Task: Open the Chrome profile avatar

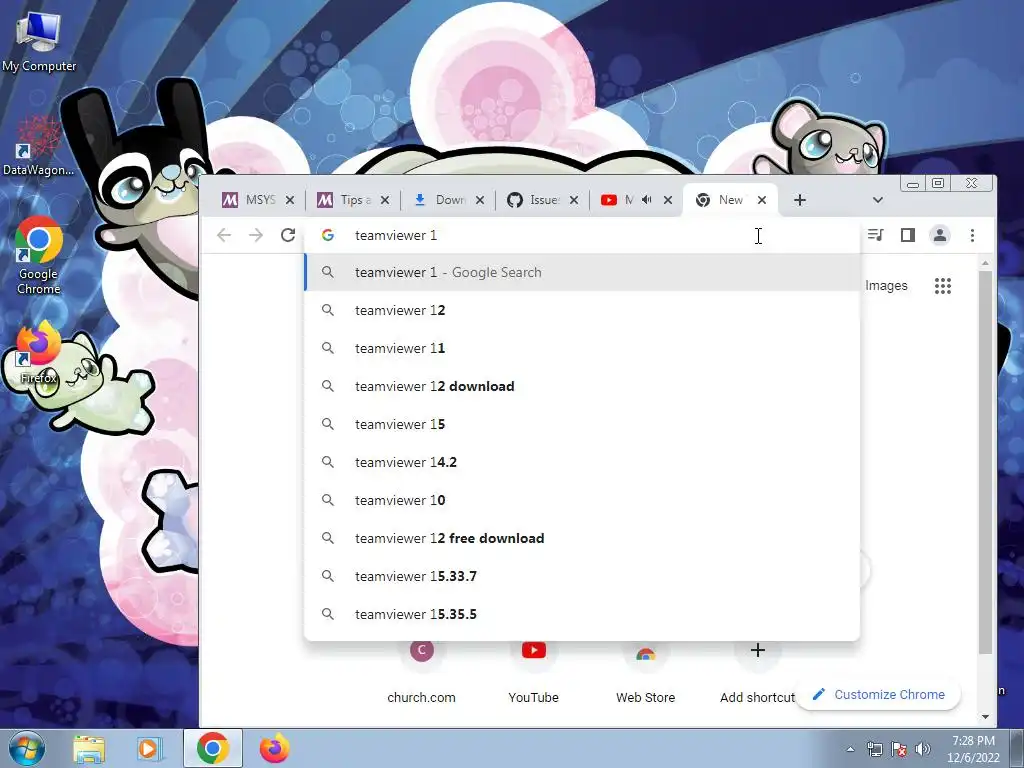Action: tap(940, 235)
